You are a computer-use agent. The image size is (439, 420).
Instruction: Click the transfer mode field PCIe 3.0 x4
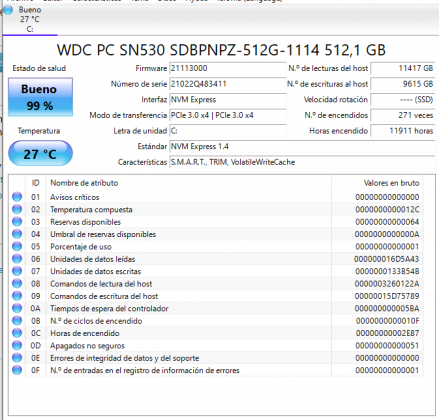pos(228,115)
